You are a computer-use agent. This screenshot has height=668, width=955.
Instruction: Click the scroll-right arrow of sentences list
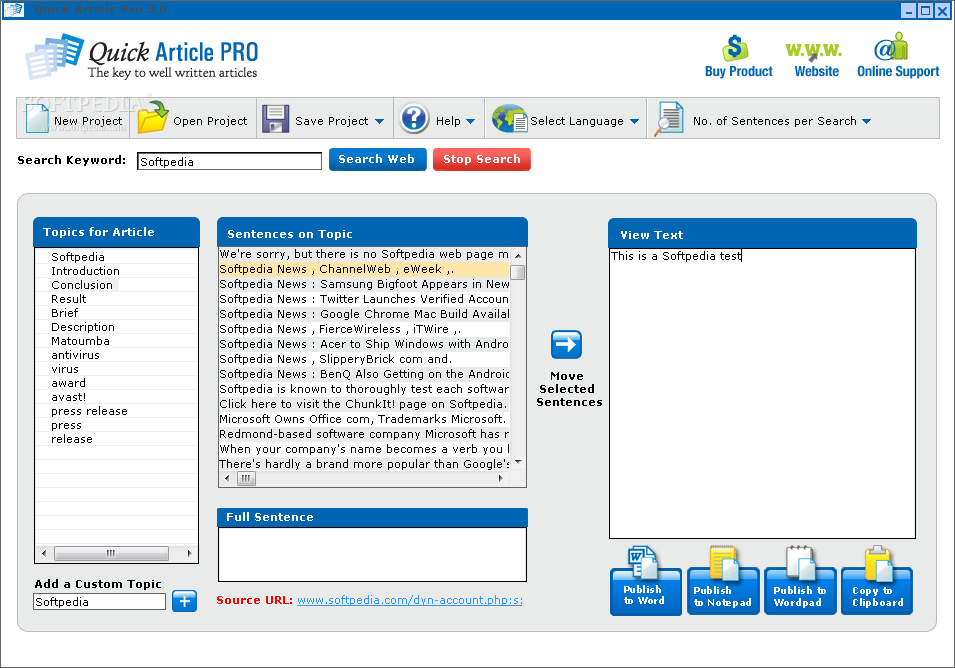[x=501, y=479]
